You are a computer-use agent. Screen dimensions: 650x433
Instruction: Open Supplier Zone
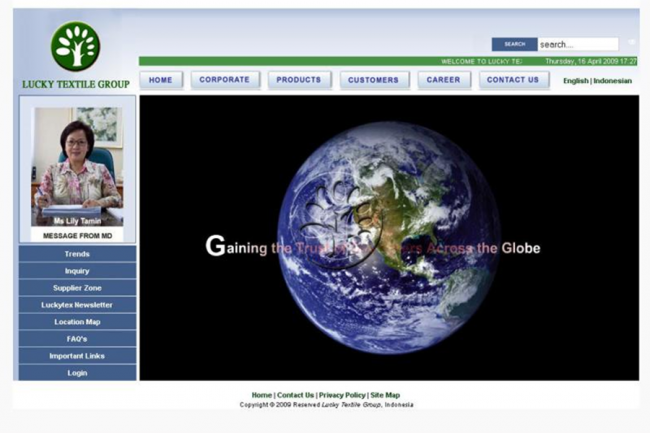77,288
